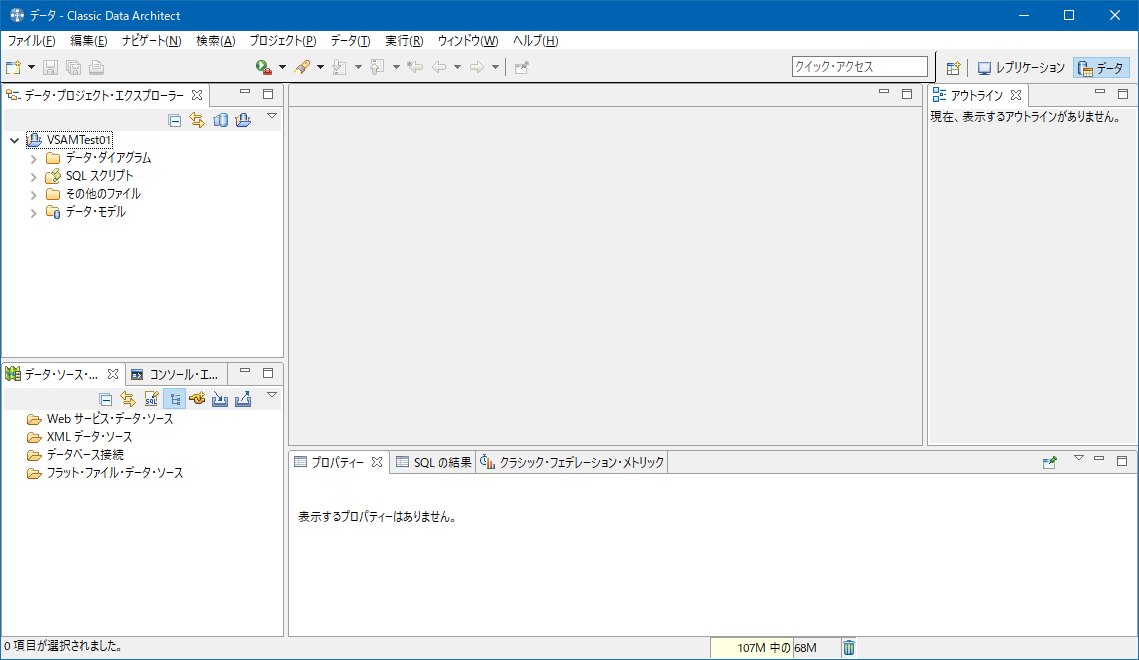Click the Save icon in main toolbar
Image resolution: width=1139 pixels, height=660 pixels.
pyautogui.click(x=50, y=68)
